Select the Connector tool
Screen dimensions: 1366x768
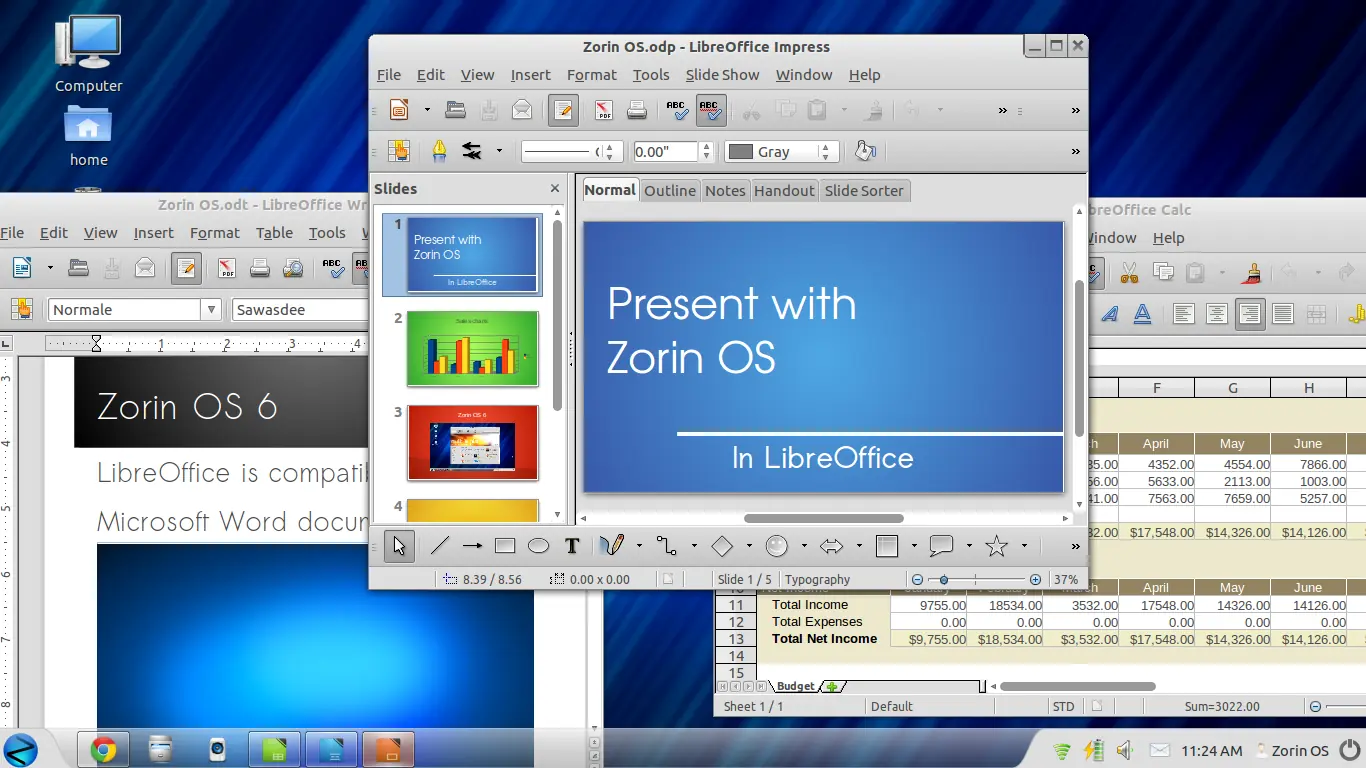pos(667,546)
